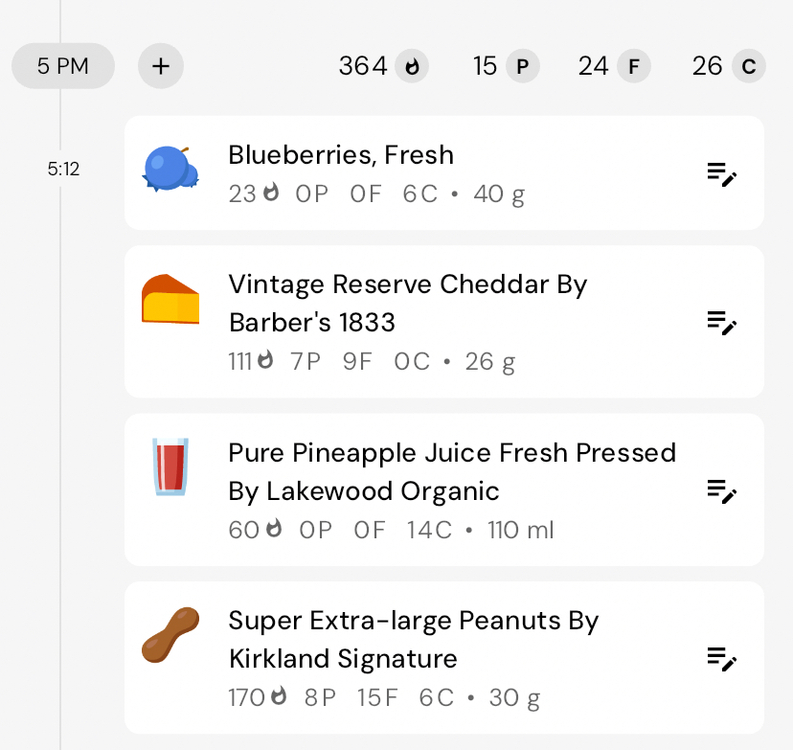The width and height of the screenshot is (793, 750).
Task: Click the peanut food icon
Action: 170,635
